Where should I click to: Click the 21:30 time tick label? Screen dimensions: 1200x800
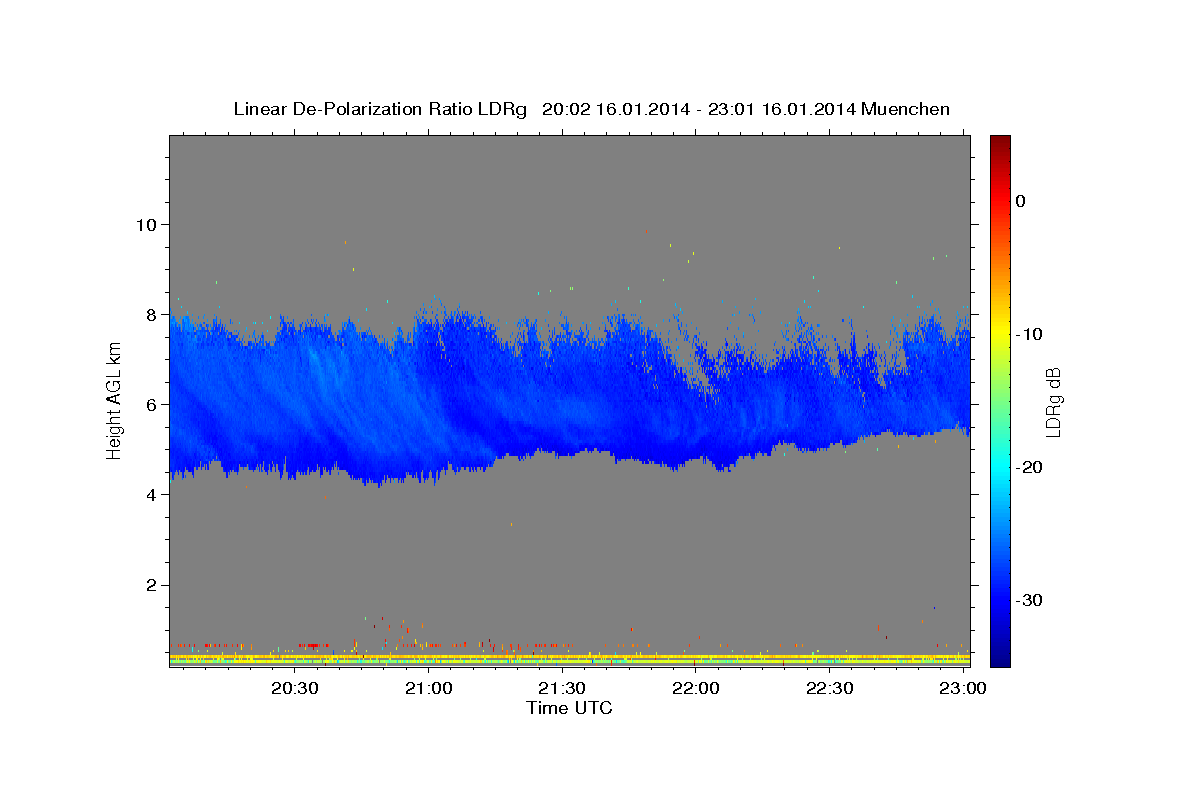tap(563, 688)
